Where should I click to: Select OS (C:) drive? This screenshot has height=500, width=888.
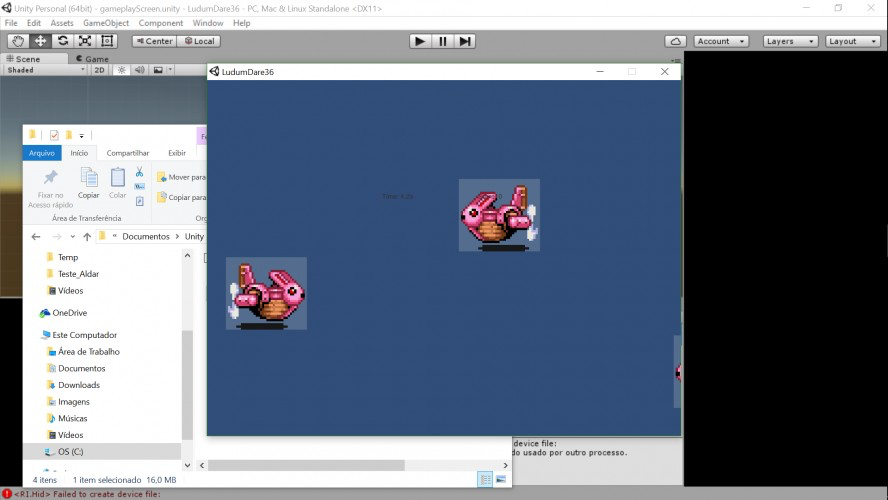pyautogui.click(x=70, y=452)
